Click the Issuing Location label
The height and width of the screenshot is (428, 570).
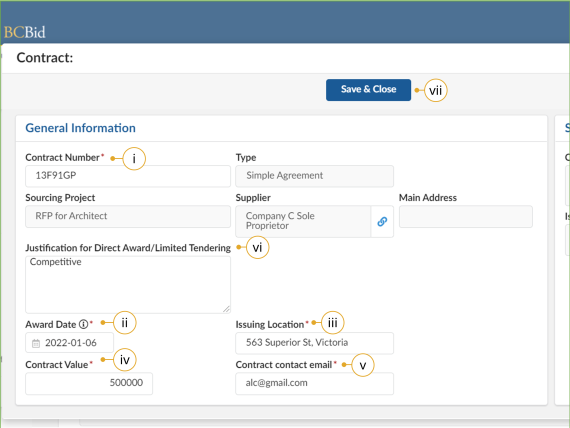(270, 324)
